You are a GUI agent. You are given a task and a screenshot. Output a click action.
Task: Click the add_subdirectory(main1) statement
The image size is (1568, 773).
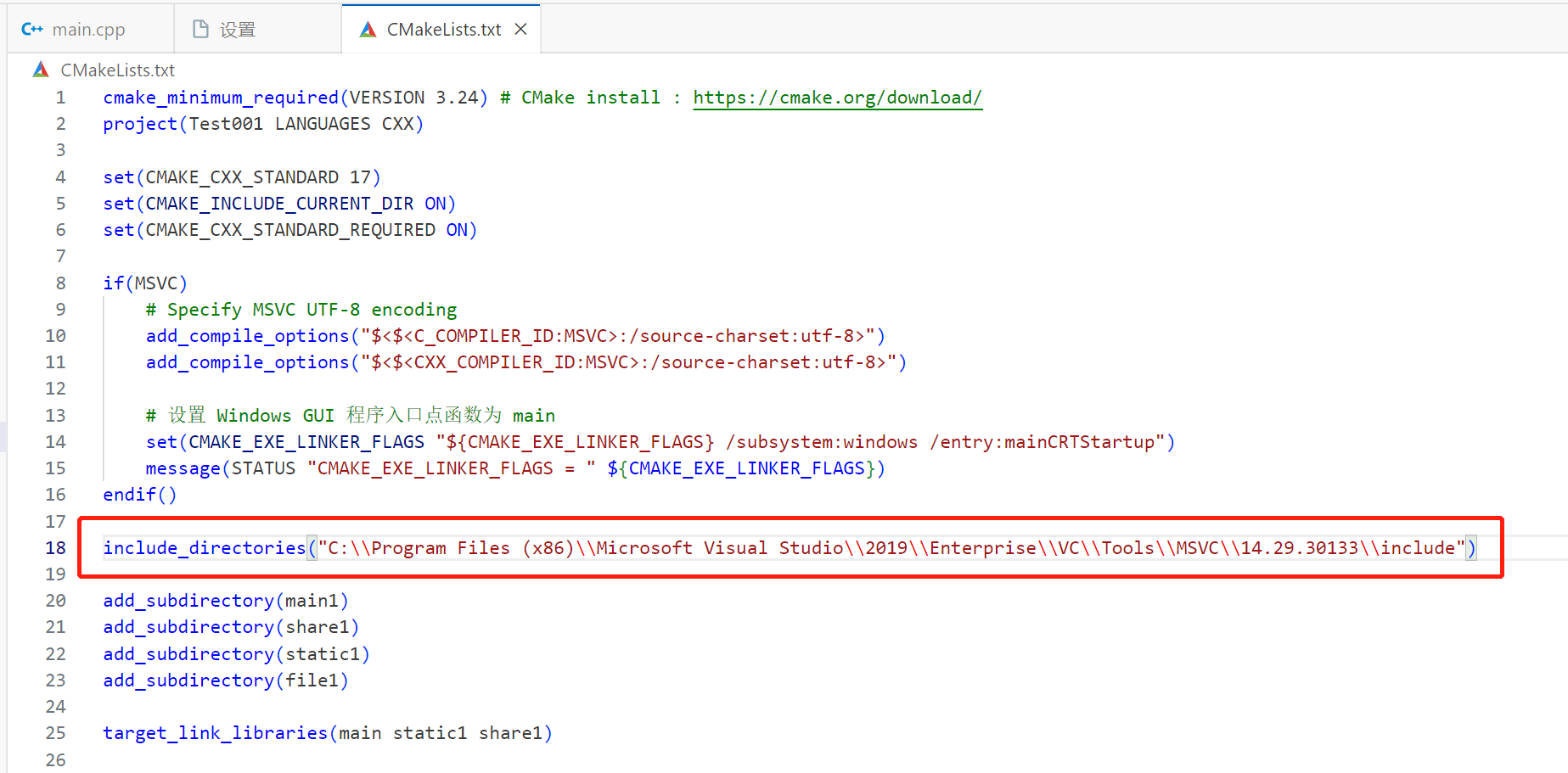tap(225, 600)
